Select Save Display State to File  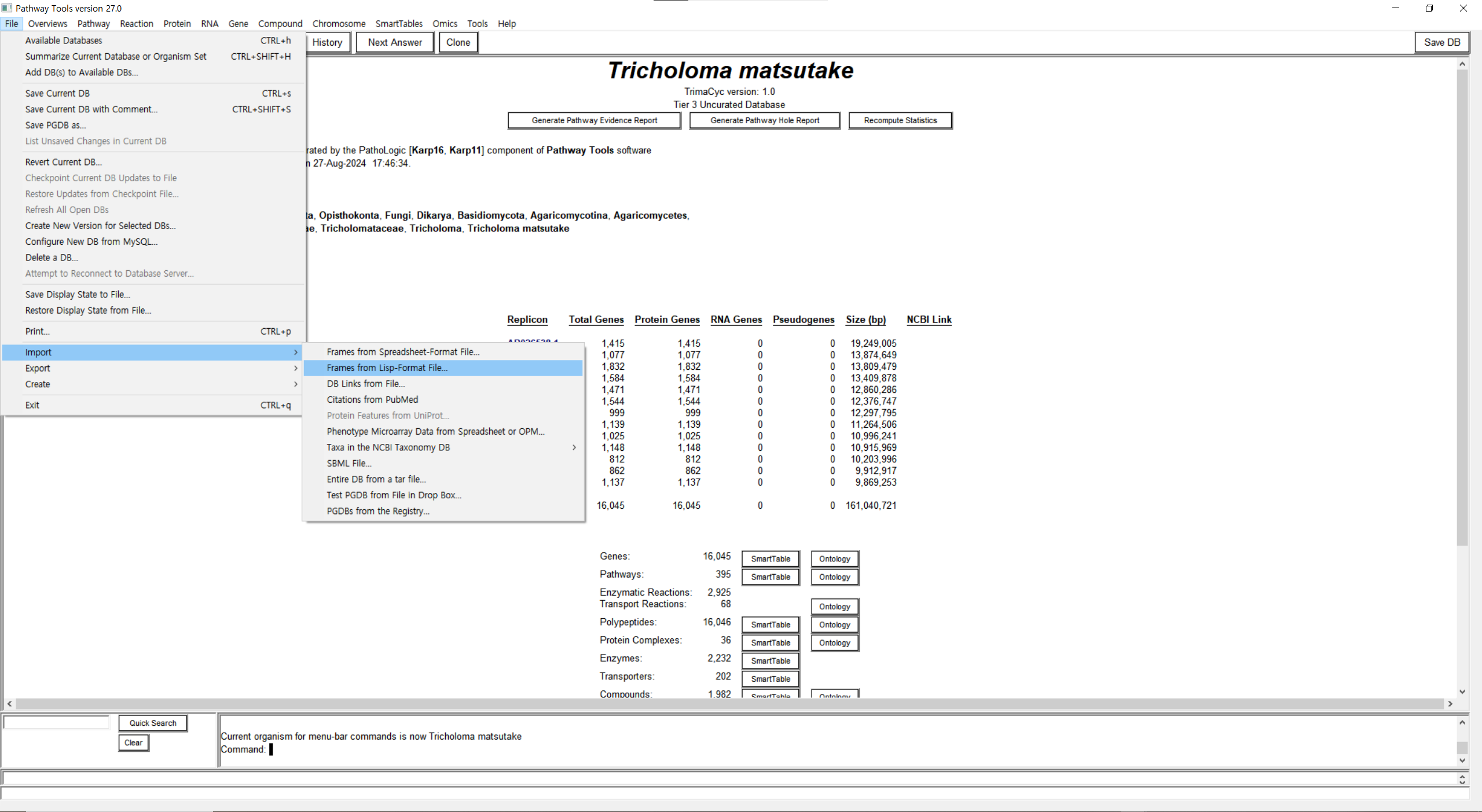click(x=153, y=295)
